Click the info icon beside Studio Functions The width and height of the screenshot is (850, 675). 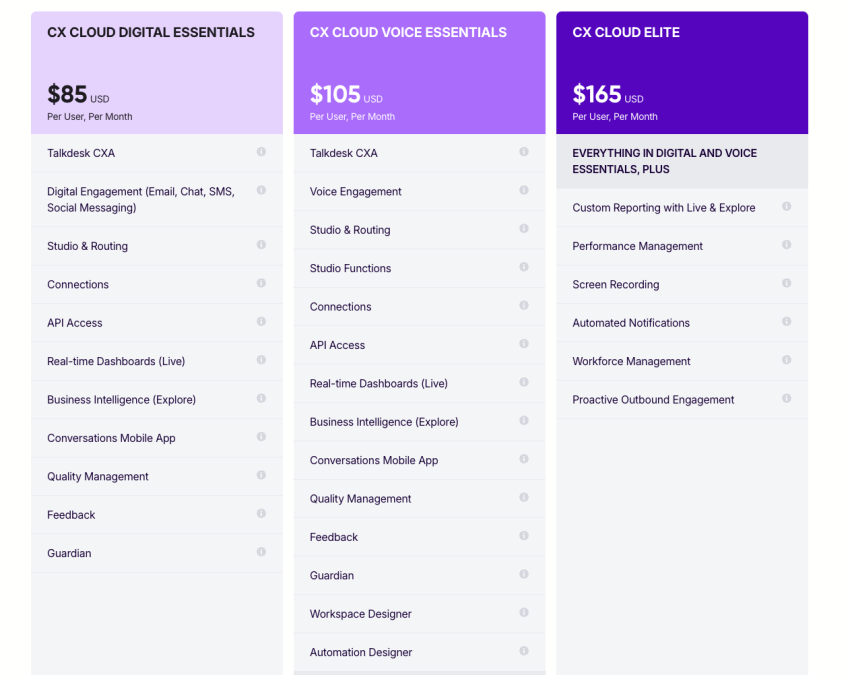point(524,268)
